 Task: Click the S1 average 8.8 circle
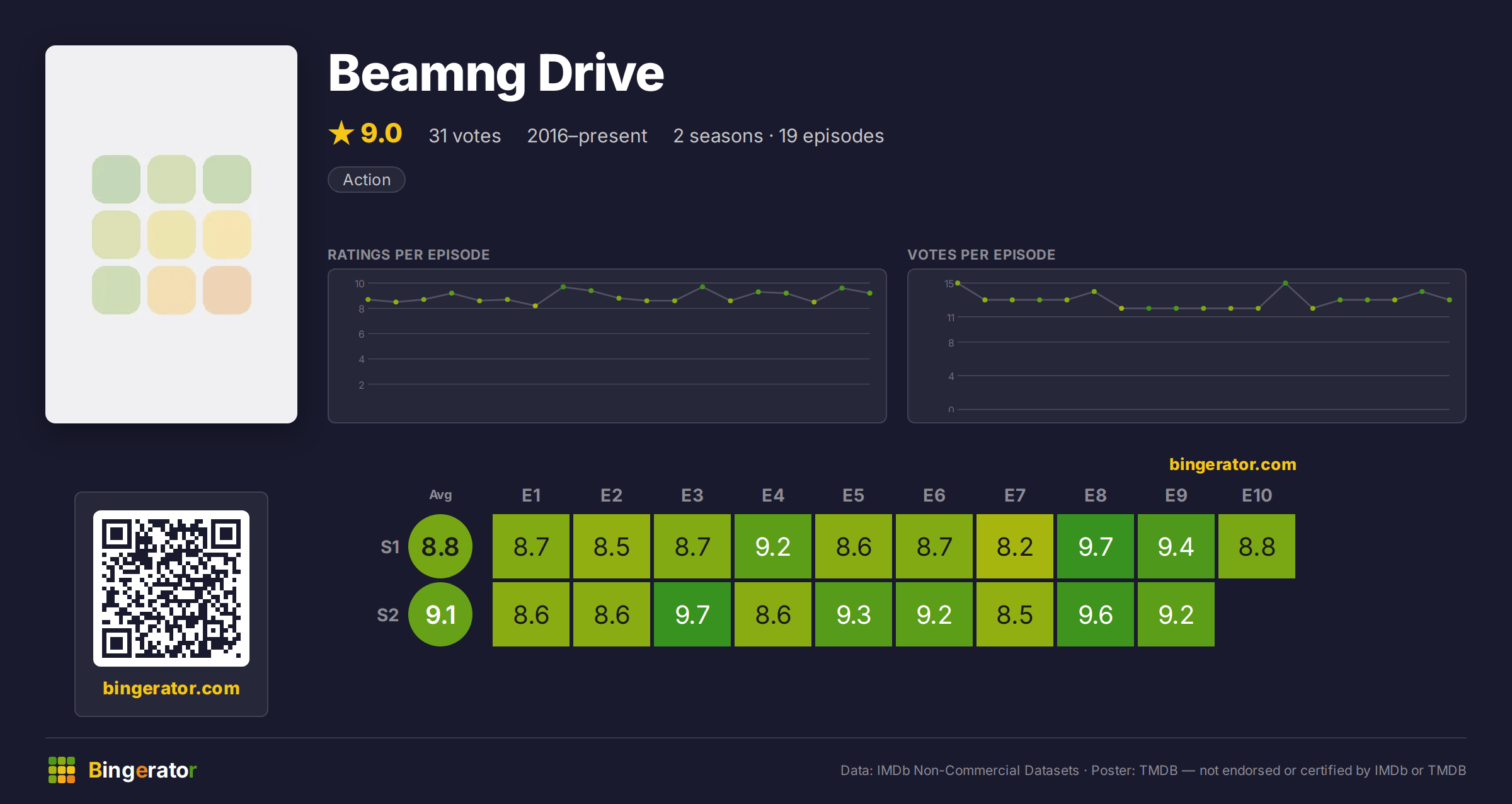tap(440, 546)
